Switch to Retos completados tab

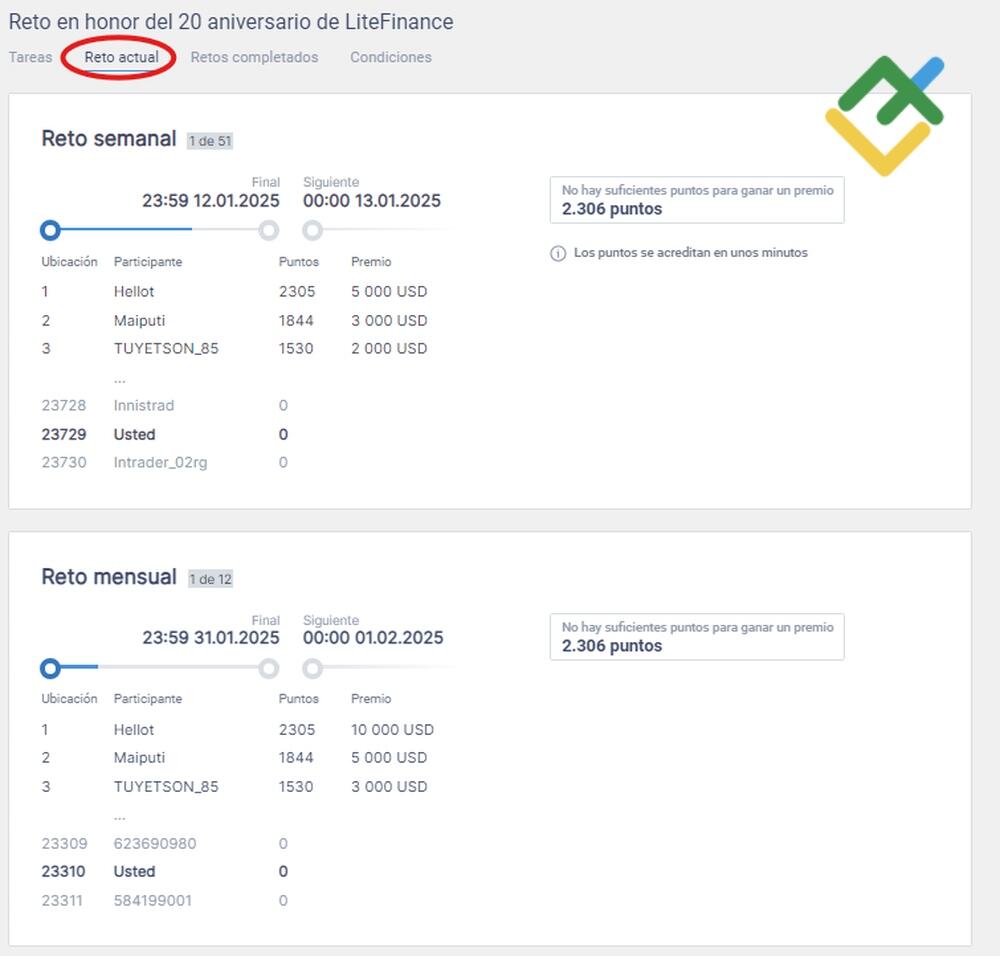[x=254, y=57]
